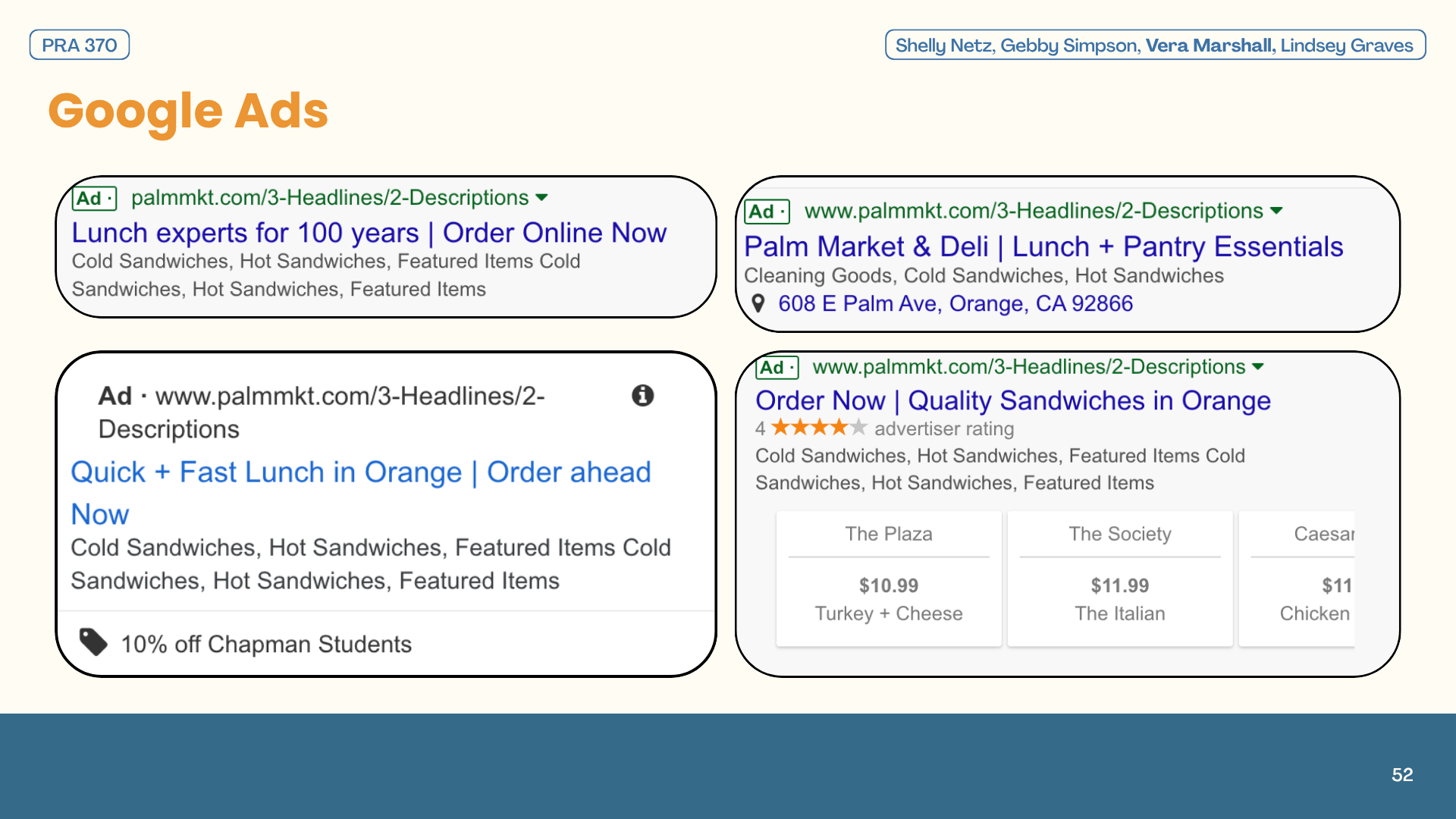Click the Ad badge on the Order Now ad
1456x819 pixels.
pos(777,368)
